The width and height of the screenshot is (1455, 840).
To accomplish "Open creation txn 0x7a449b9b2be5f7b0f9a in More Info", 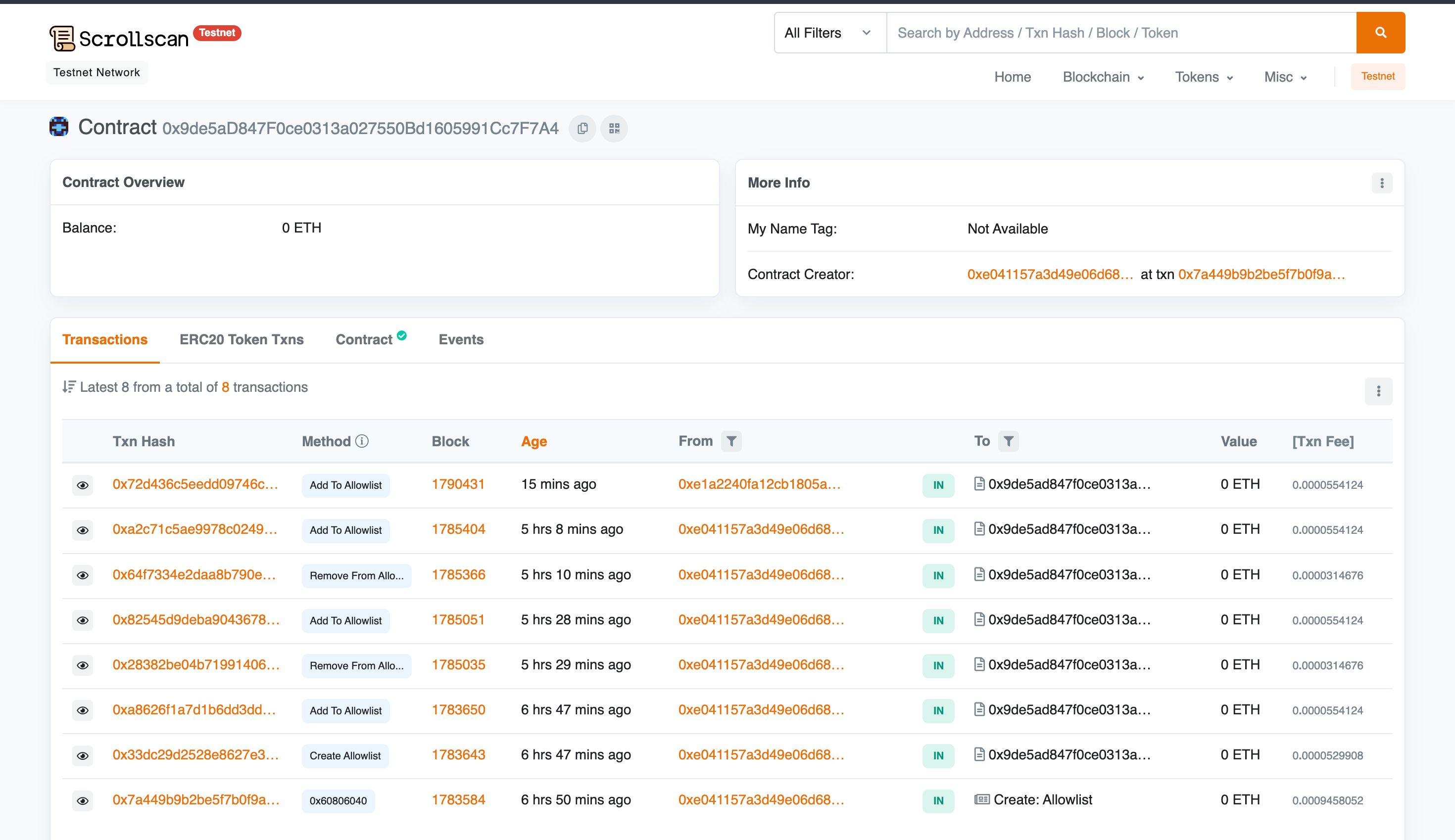I will (1261, 274).
